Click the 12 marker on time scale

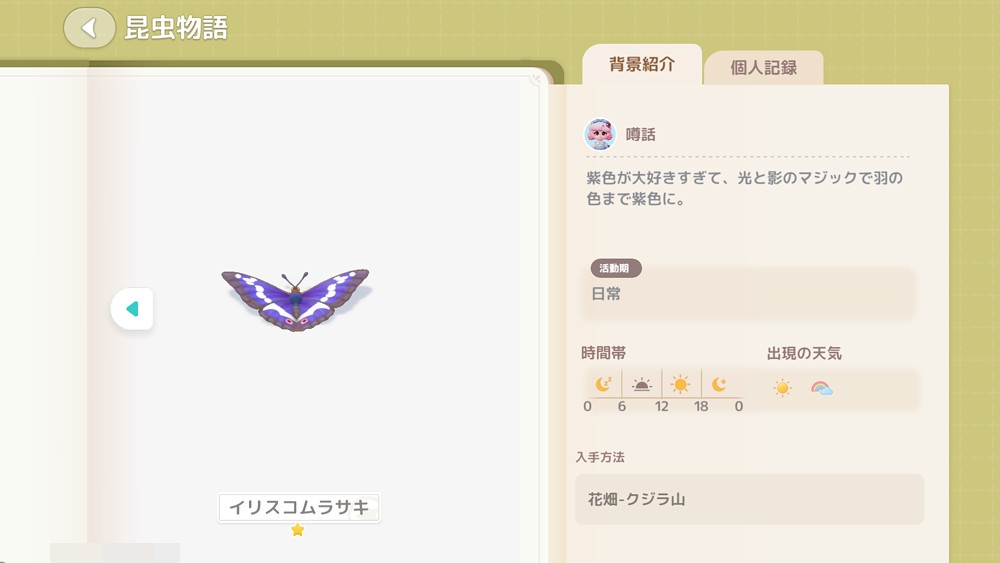point(661,406)
